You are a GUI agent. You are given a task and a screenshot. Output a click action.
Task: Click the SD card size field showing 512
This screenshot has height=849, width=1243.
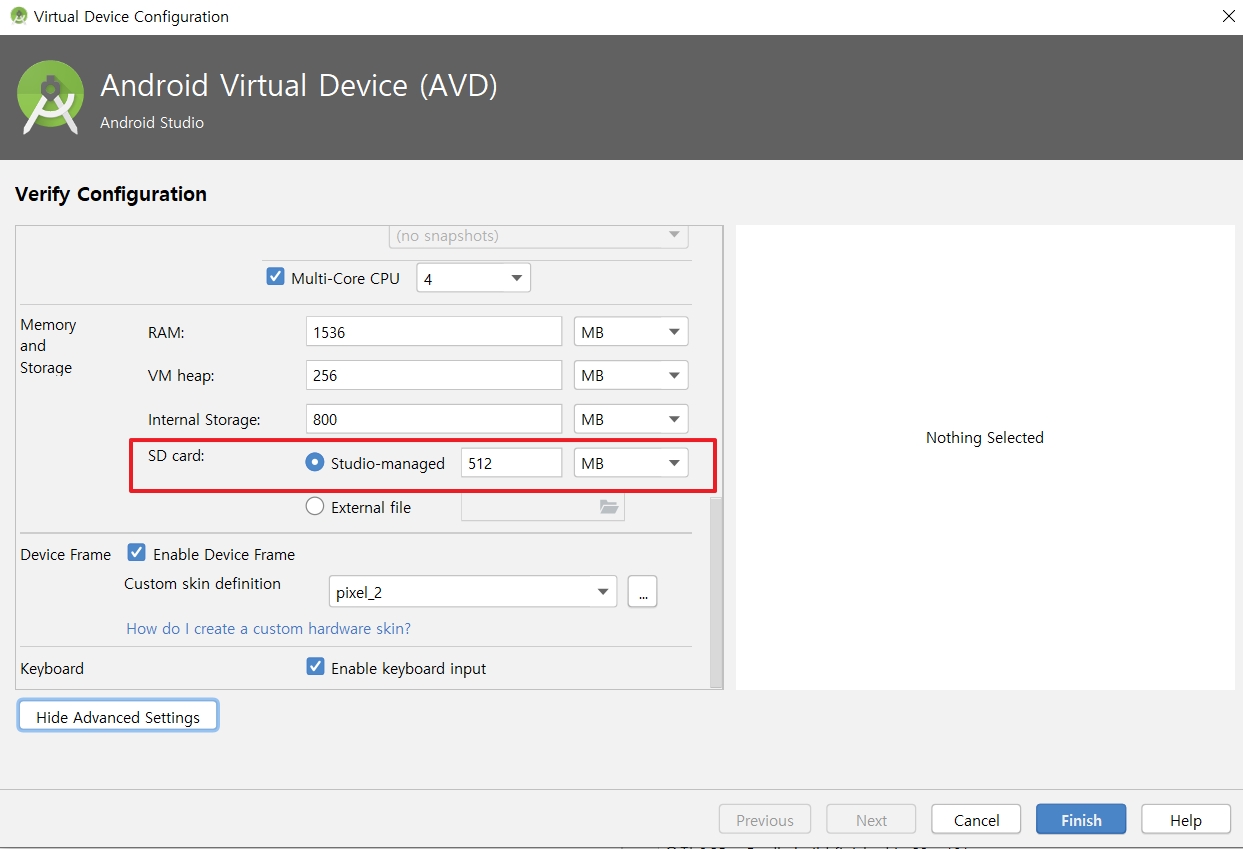tap(511, 463)
